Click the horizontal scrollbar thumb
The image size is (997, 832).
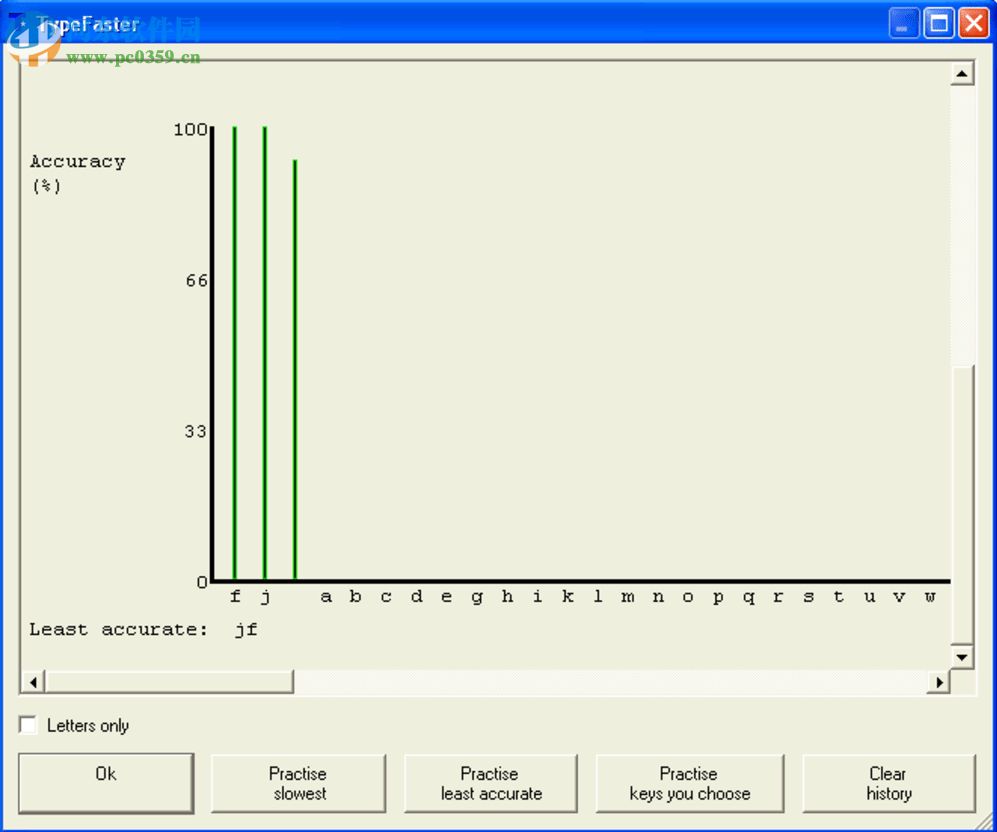169,682
